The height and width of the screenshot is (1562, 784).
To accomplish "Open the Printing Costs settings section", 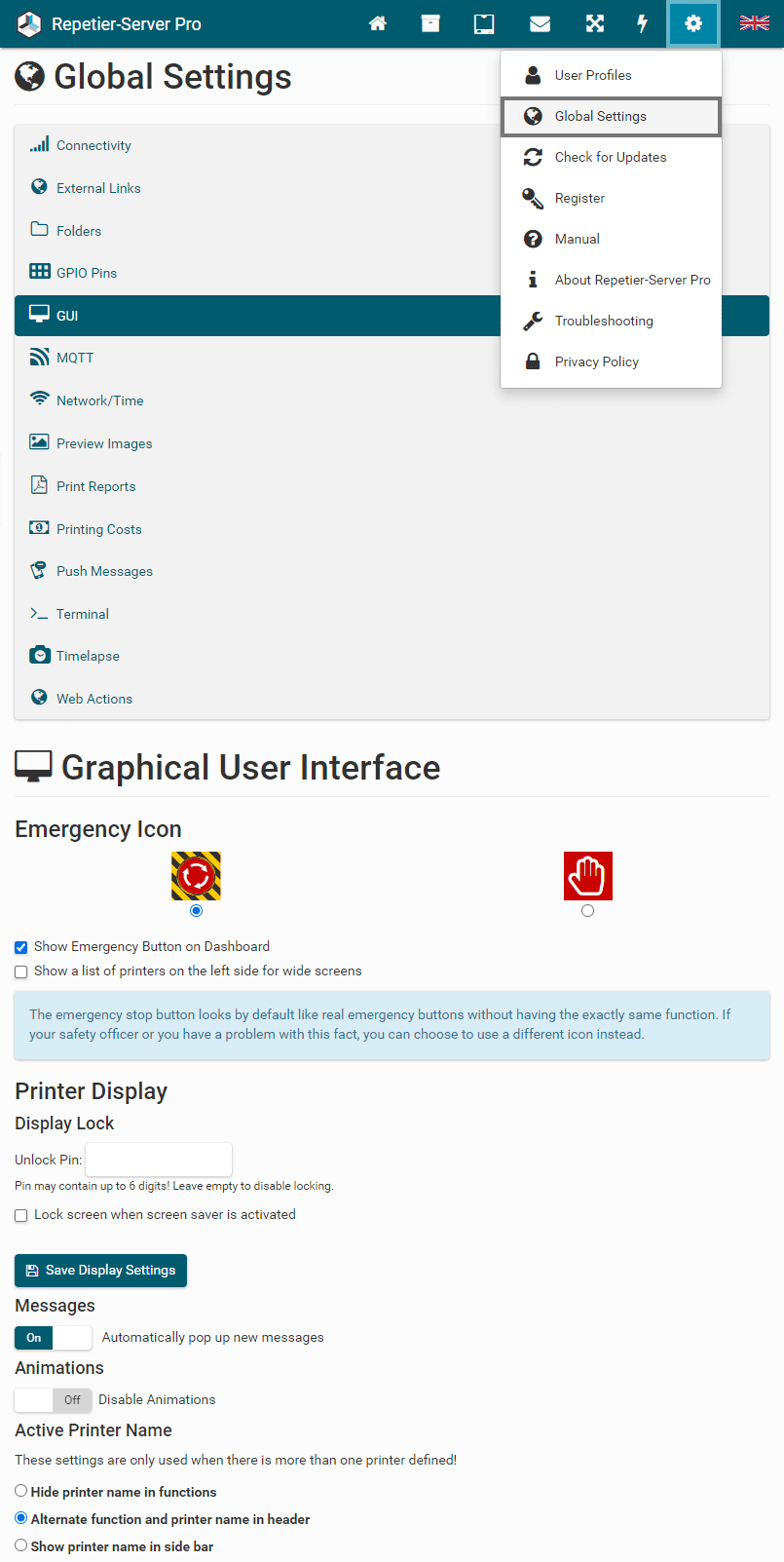I will pyautogui.click(x=98, y=529).
